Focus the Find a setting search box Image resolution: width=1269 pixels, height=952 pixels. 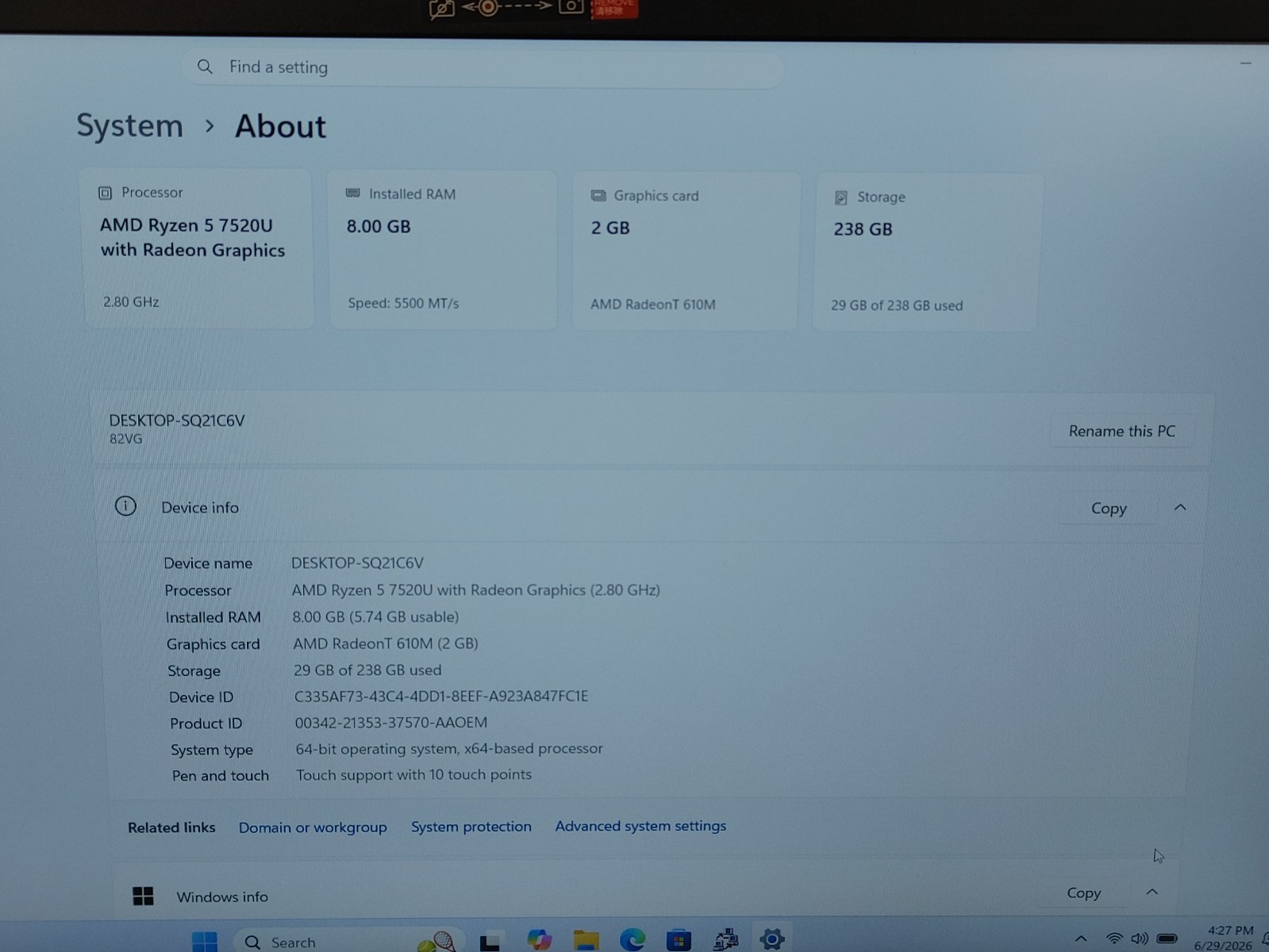483,67
